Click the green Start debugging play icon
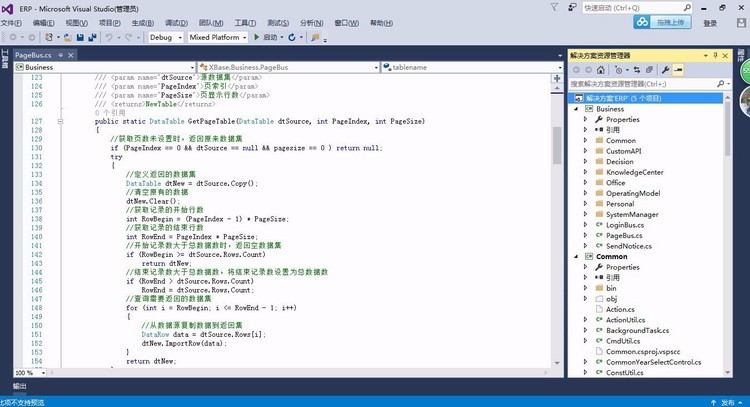The image size is (750, 407). (x=256, y=37)
